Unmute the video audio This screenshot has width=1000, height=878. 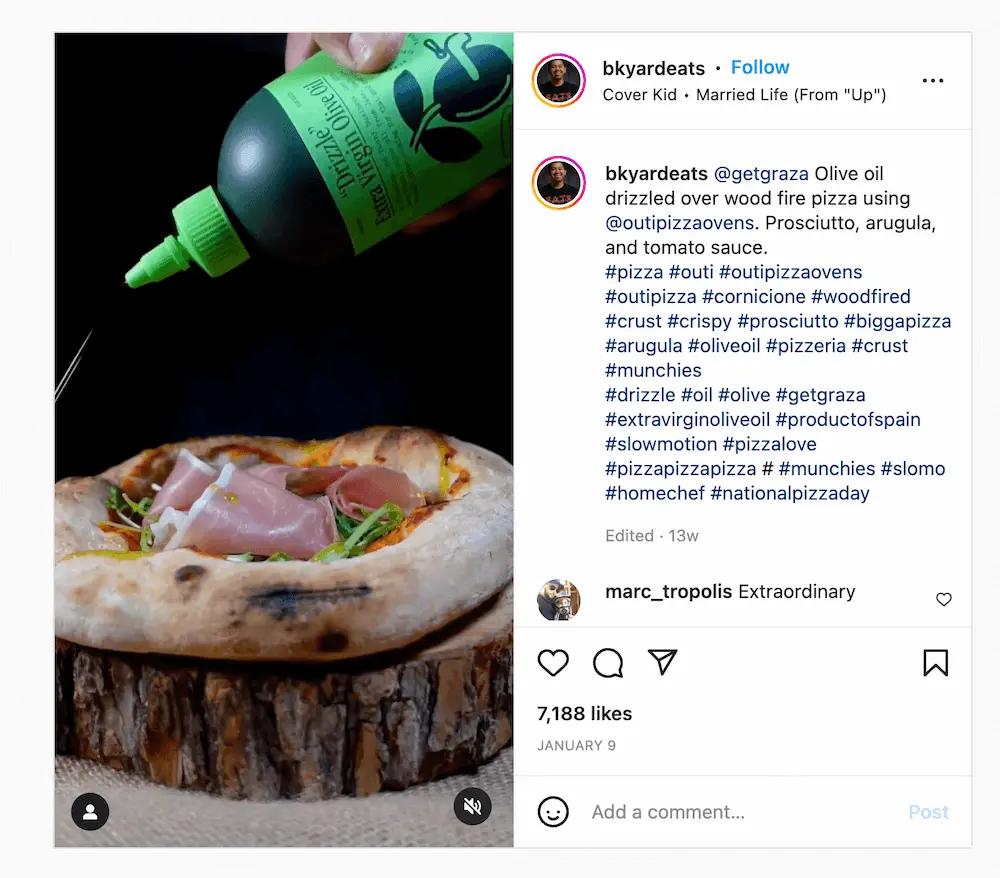(472, 806)
